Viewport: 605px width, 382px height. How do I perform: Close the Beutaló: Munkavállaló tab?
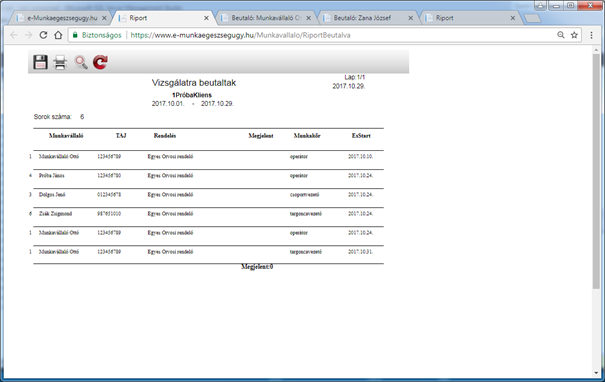point(308,18)
